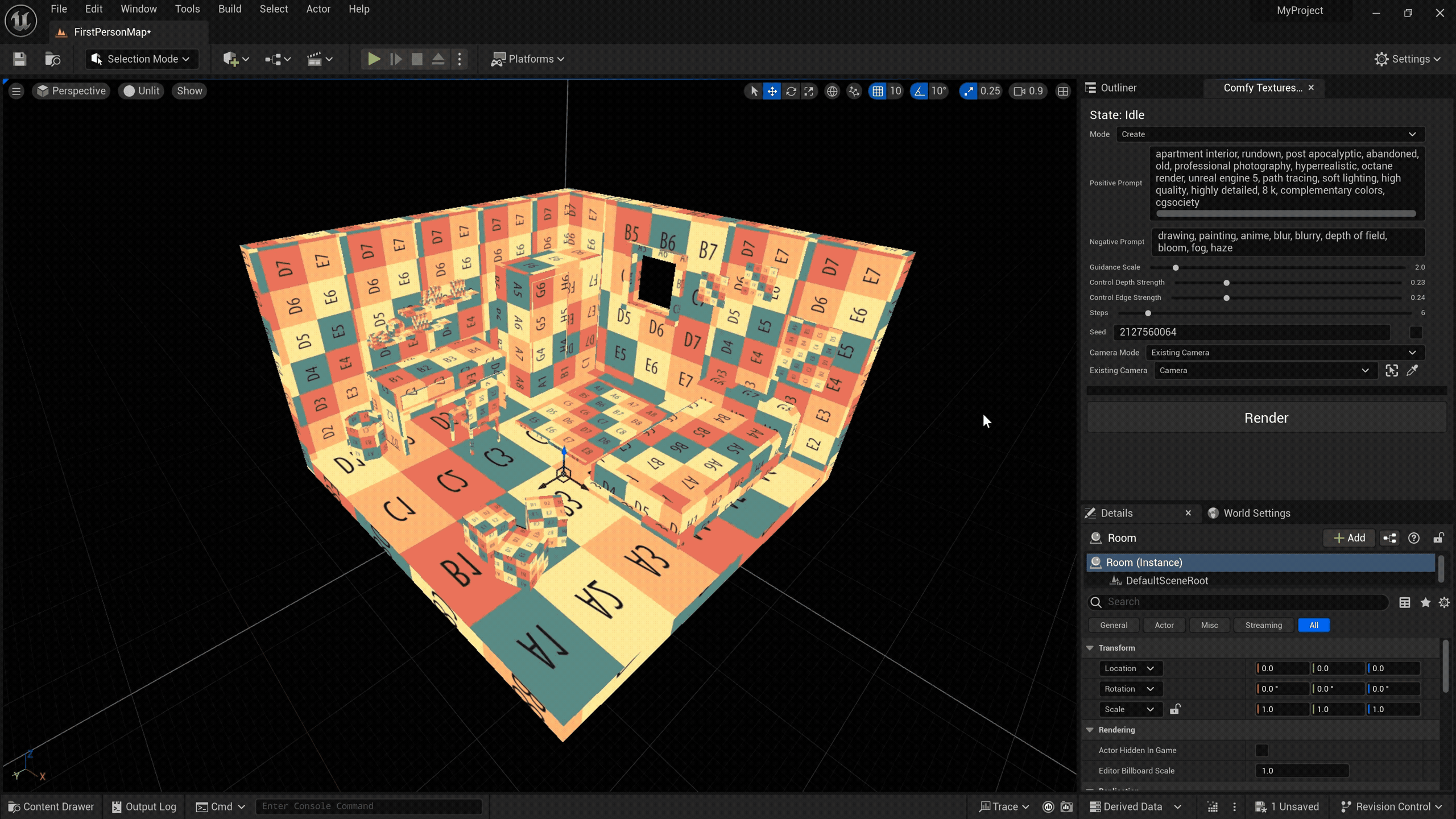This screenshot has width=1456, height=819.
Task: Open Details settings gear icon
Action: [x=1444, y=602]
